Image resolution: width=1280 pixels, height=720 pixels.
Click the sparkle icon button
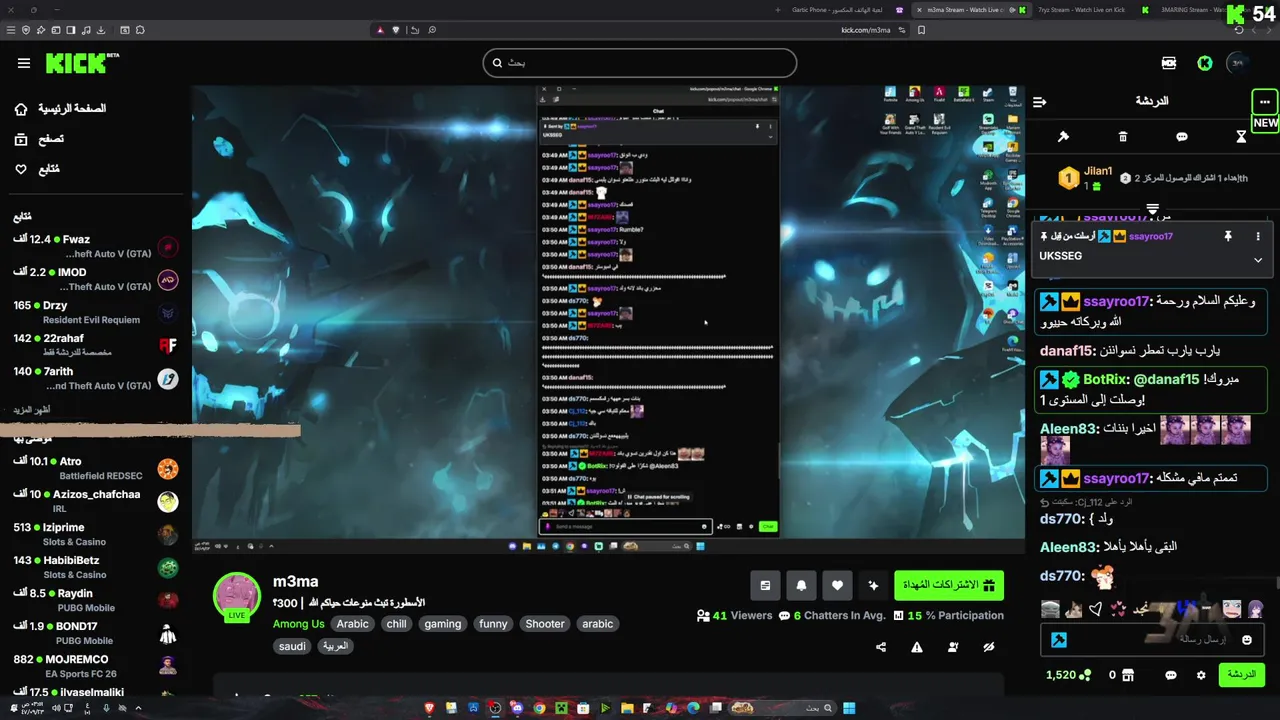873,585
